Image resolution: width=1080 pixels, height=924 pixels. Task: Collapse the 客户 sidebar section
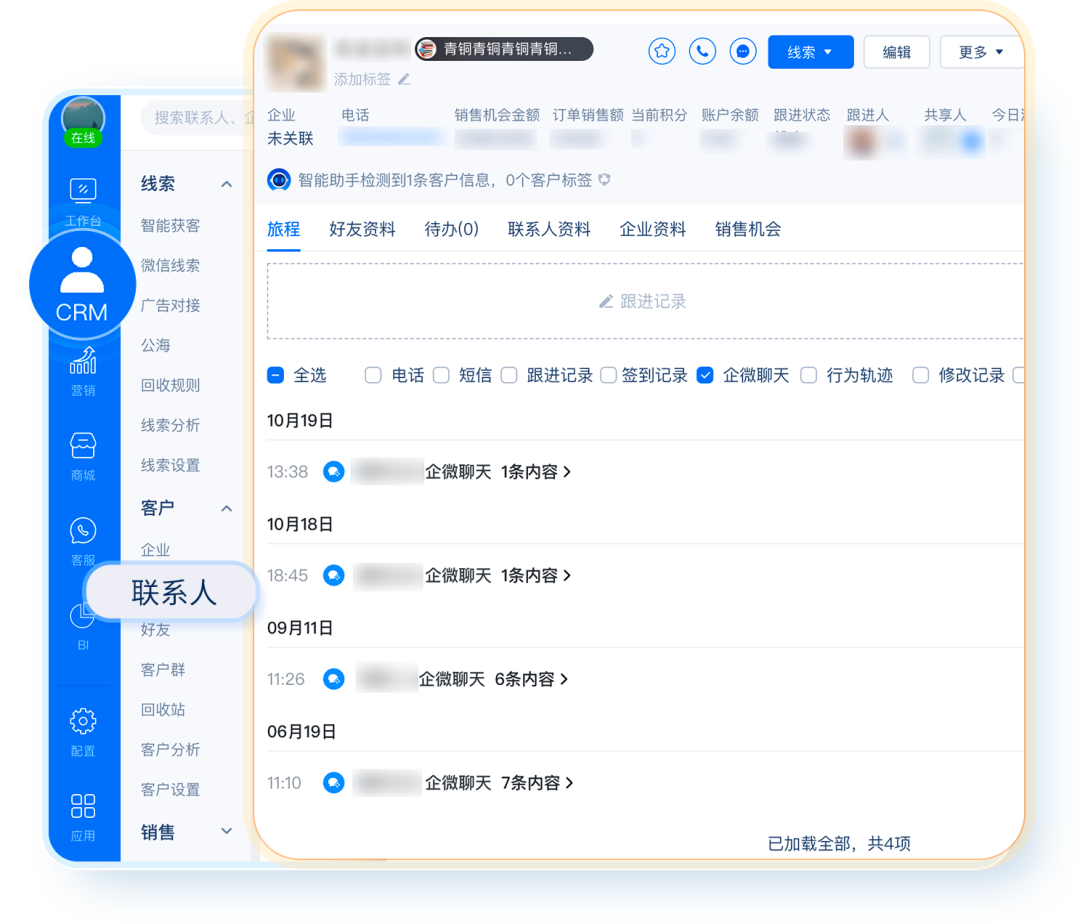click(x=227, y=508)
